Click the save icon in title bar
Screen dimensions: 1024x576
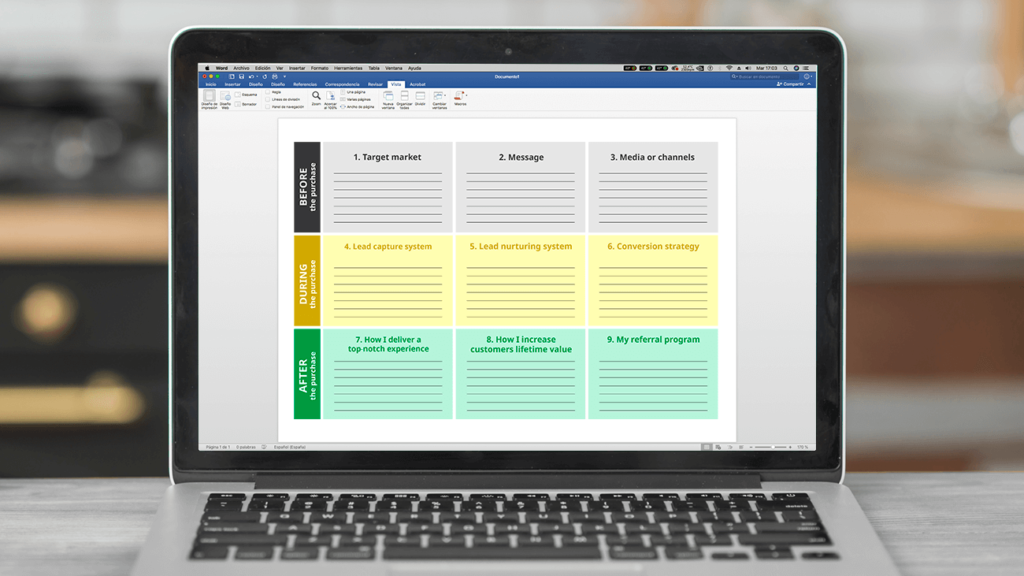(241, 76)
